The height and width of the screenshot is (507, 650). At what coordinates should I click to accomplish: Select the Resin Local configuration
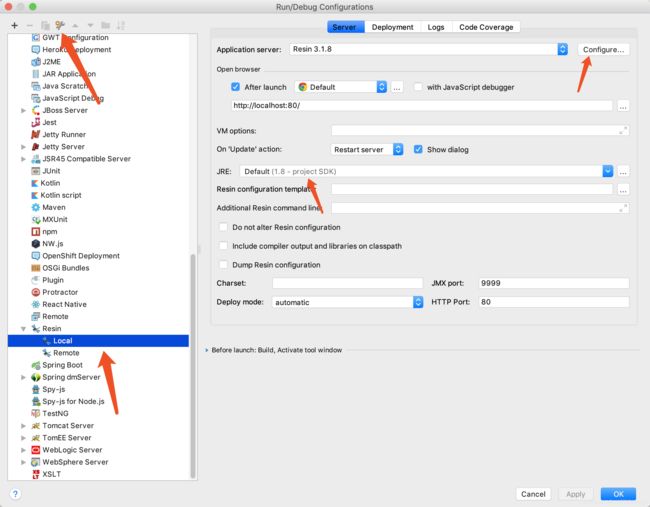tap(98, 341)
